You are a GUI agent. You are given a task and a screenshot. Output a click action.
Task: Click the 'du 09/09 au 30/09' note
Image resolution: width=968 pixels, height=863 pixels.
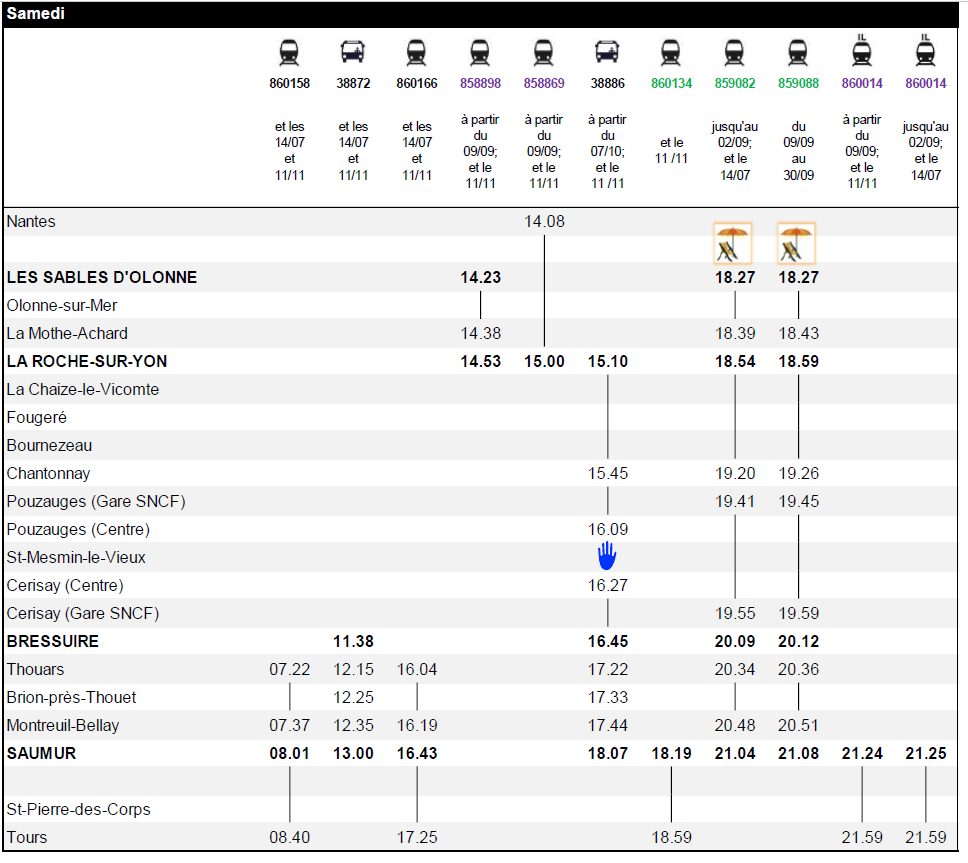pos(798,151)
